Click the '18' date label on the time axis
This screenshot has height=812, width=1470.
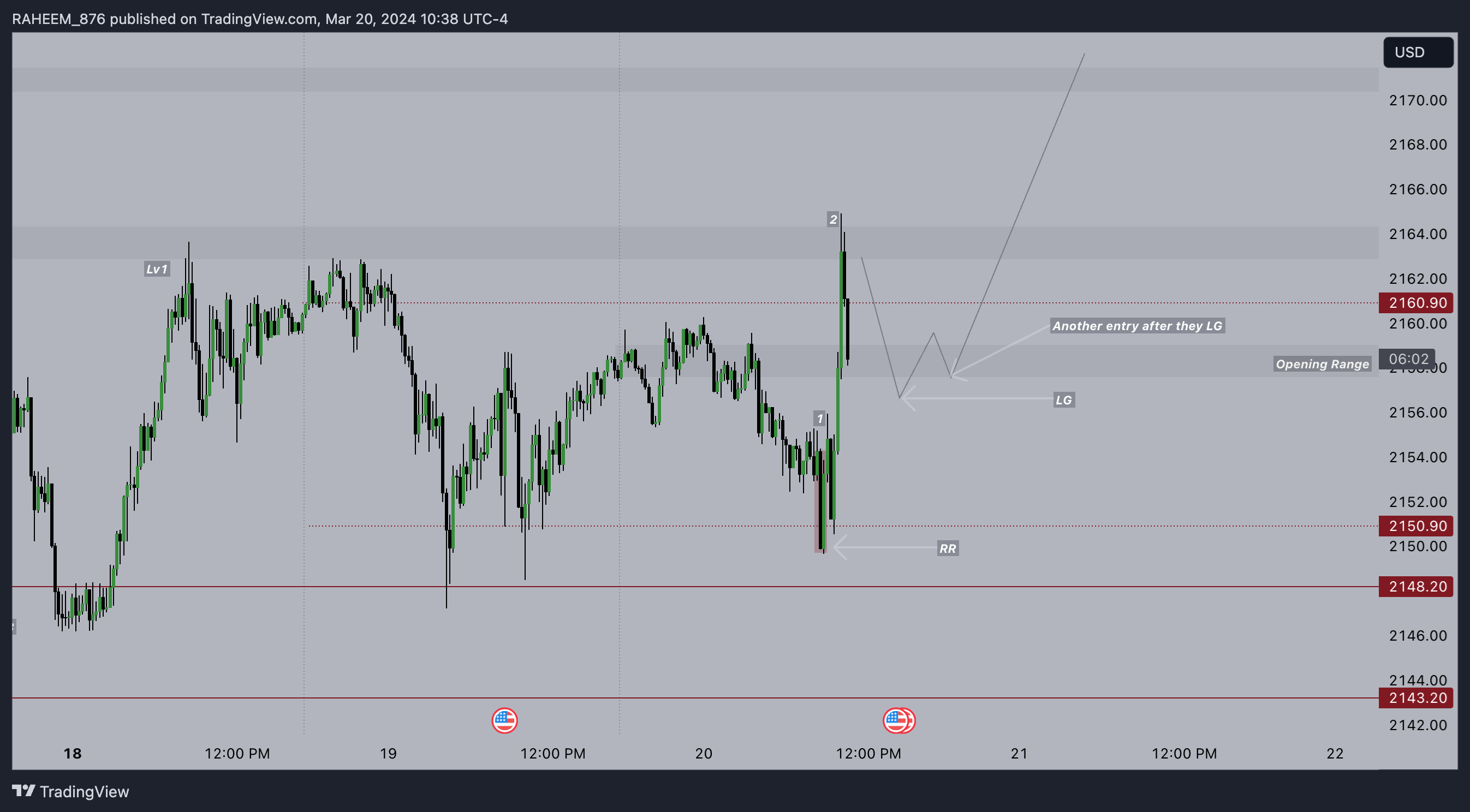73,753
